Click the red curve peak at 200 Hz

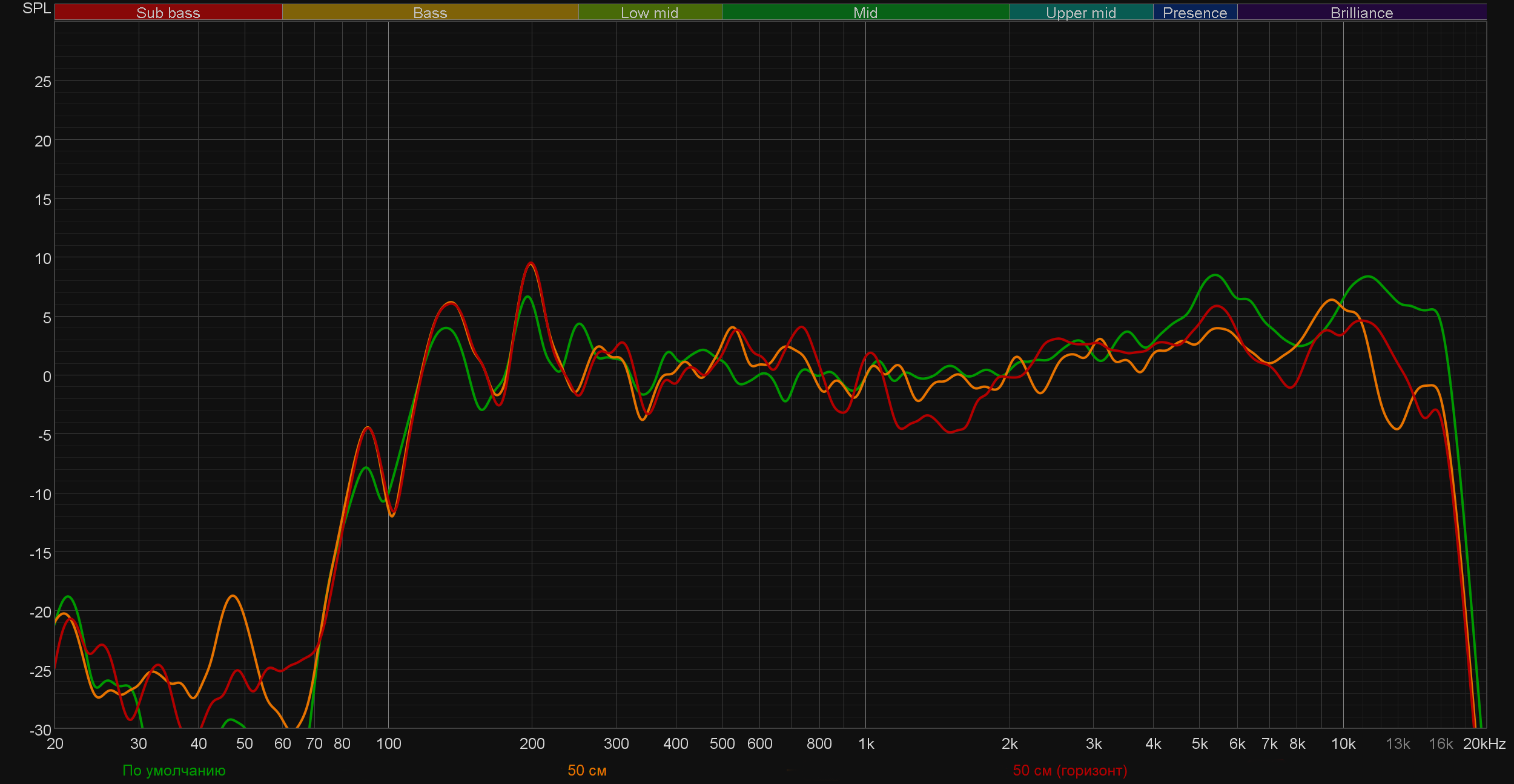(x=531, y=263)
